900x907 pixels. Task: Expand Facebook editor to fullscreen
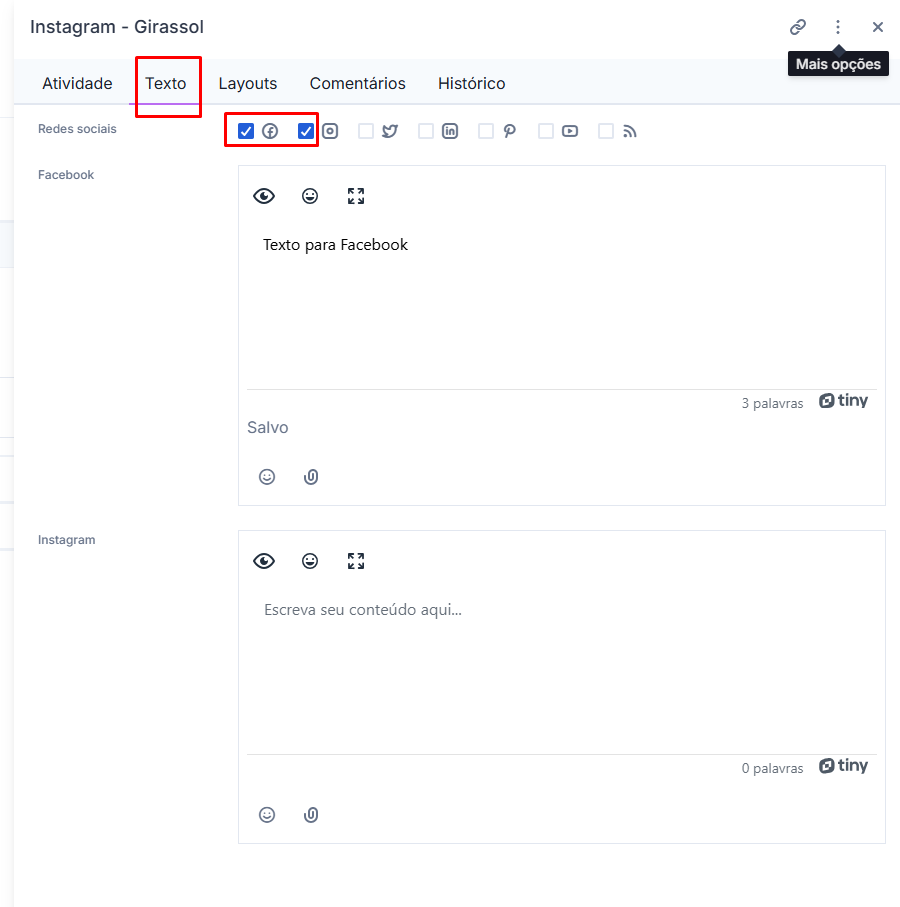click(x=356, y=196)
